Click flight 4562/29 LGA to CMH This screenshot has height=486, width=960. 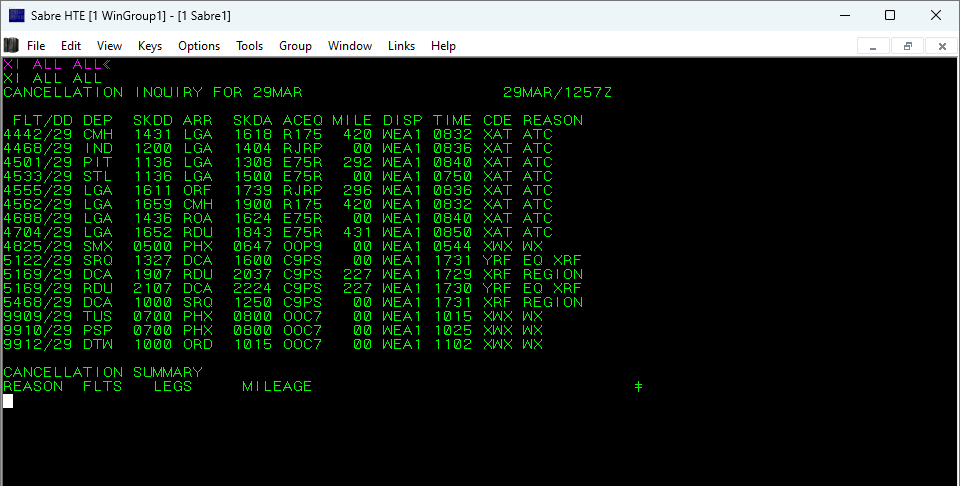pyautogui.click(x=278, y=204)
